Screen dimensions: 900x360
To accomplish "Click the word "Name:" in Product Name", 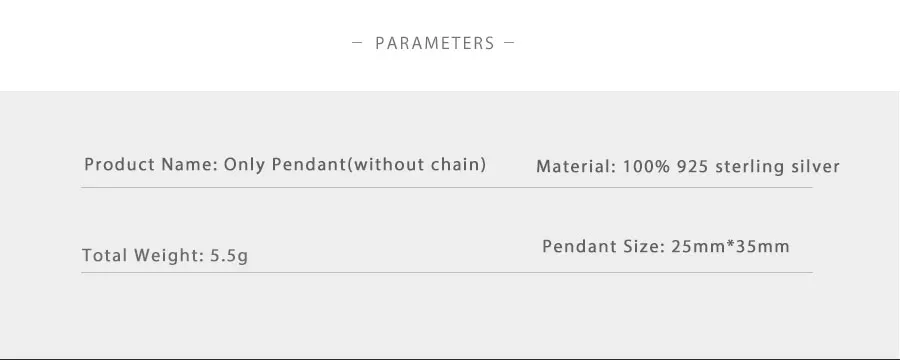I will [x=189, y=165].
